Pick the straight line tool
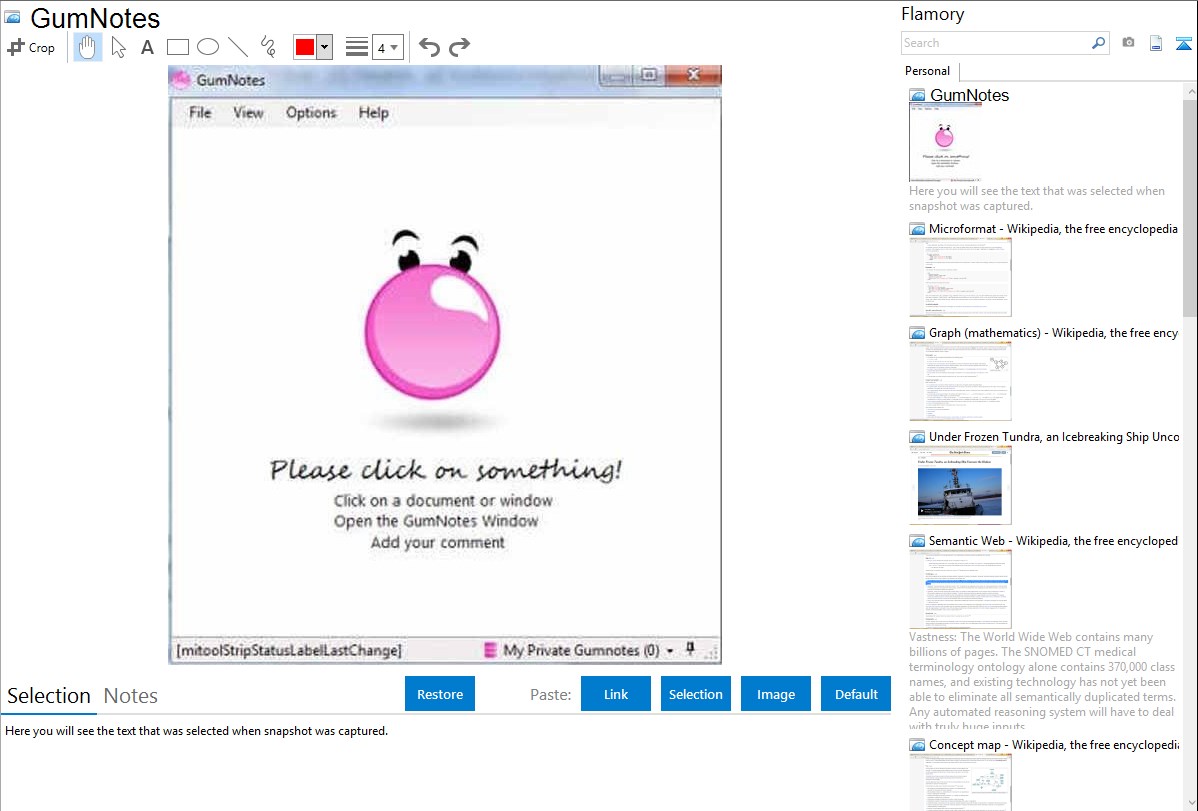1198x811 pixels. 238,47
